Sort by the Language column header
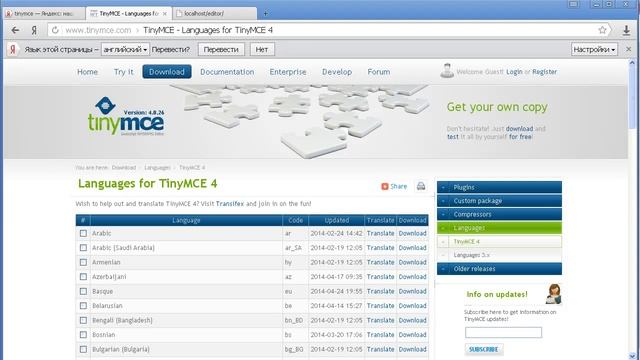Image resolution: width=640 pixels, height=360 pixels. click(186, 220)
